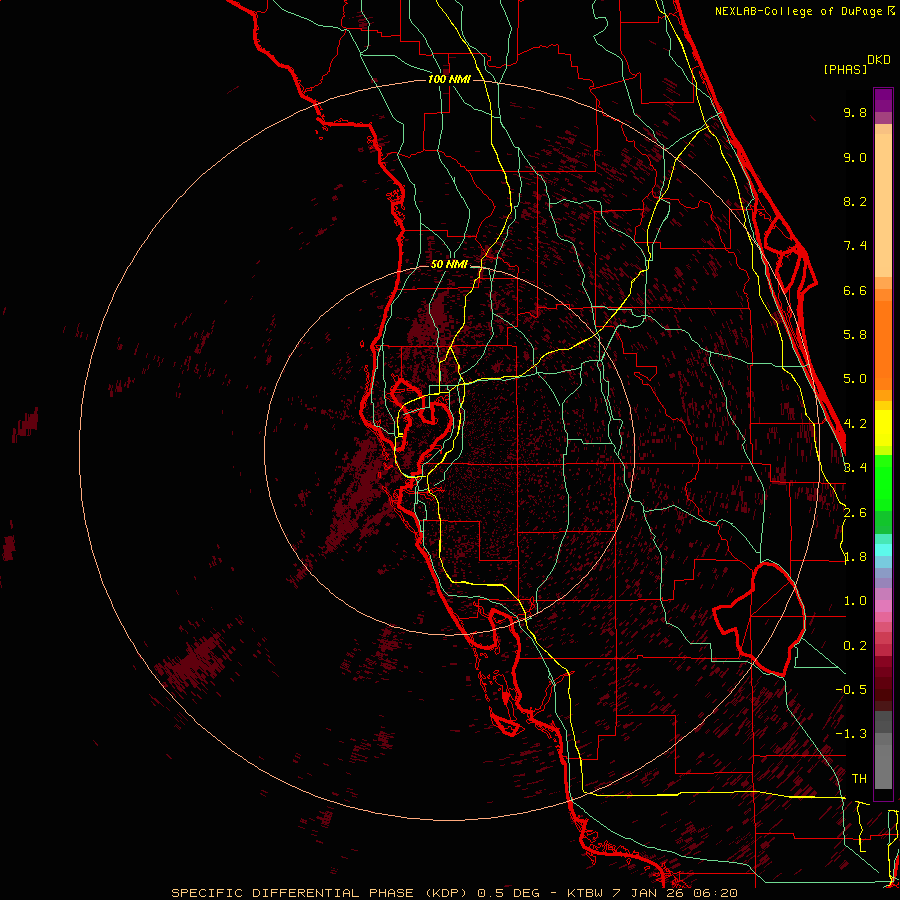
Task: Click the [PHAS] legend label
Action: pos(845,69)
